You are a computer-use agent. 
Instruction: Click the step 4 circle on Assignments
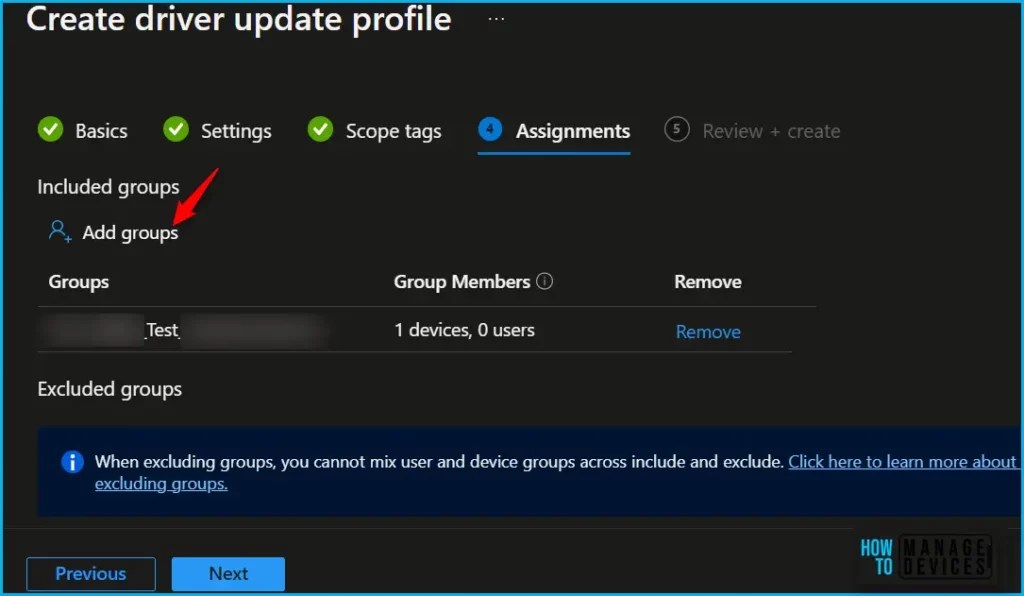pyautogui.click(x=488, y=130)
